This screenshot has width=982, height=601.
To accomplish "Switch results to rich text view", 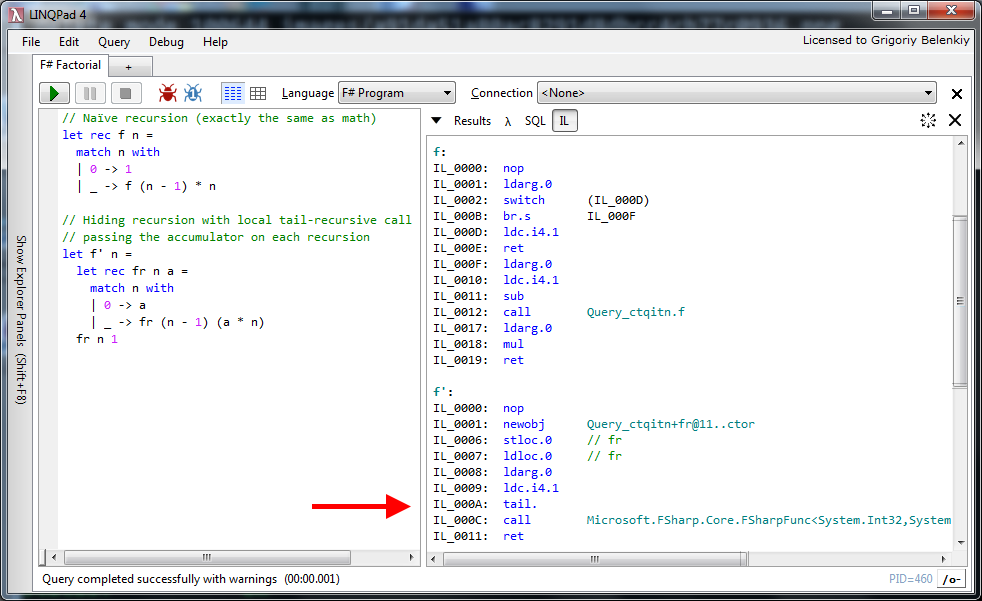I will [x=233, y=92].
